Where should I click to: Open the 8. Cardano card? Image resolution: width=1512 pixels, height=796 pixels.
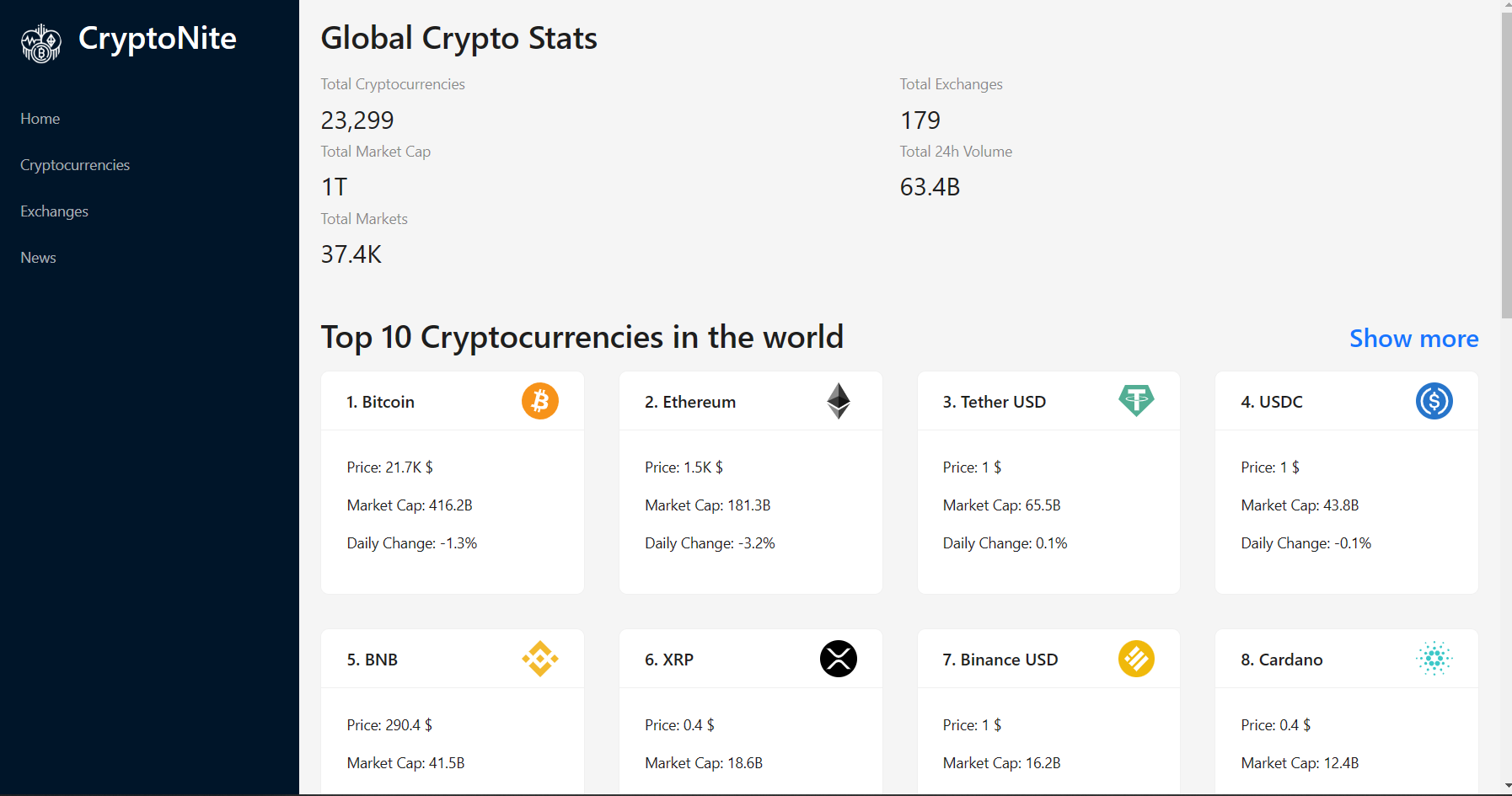(x=1347, y=711)
